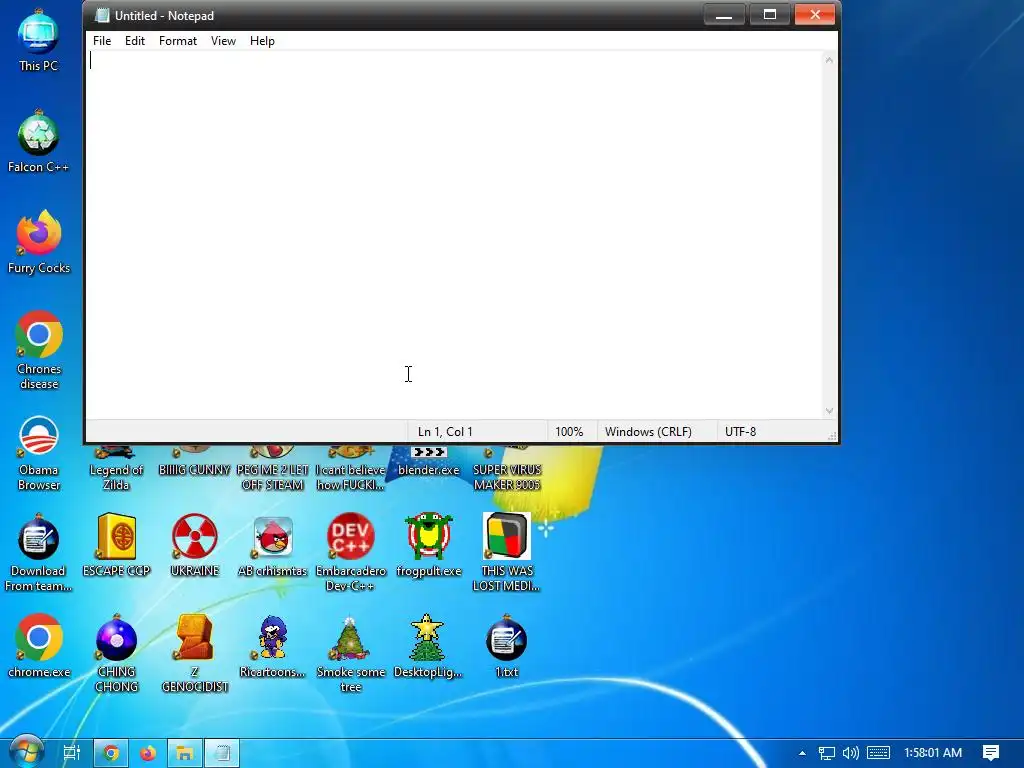Screen dimensions: 1024x768
Task: Select the frogpult.exe desktop icon
Action: pyautogui.click(x=428, y=545)
